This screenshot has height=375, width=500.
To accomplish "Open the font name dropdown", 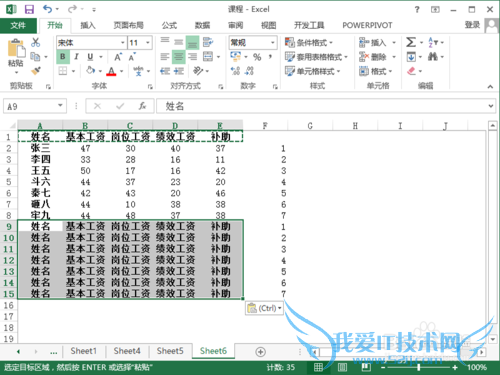I will tap(123, 42).
